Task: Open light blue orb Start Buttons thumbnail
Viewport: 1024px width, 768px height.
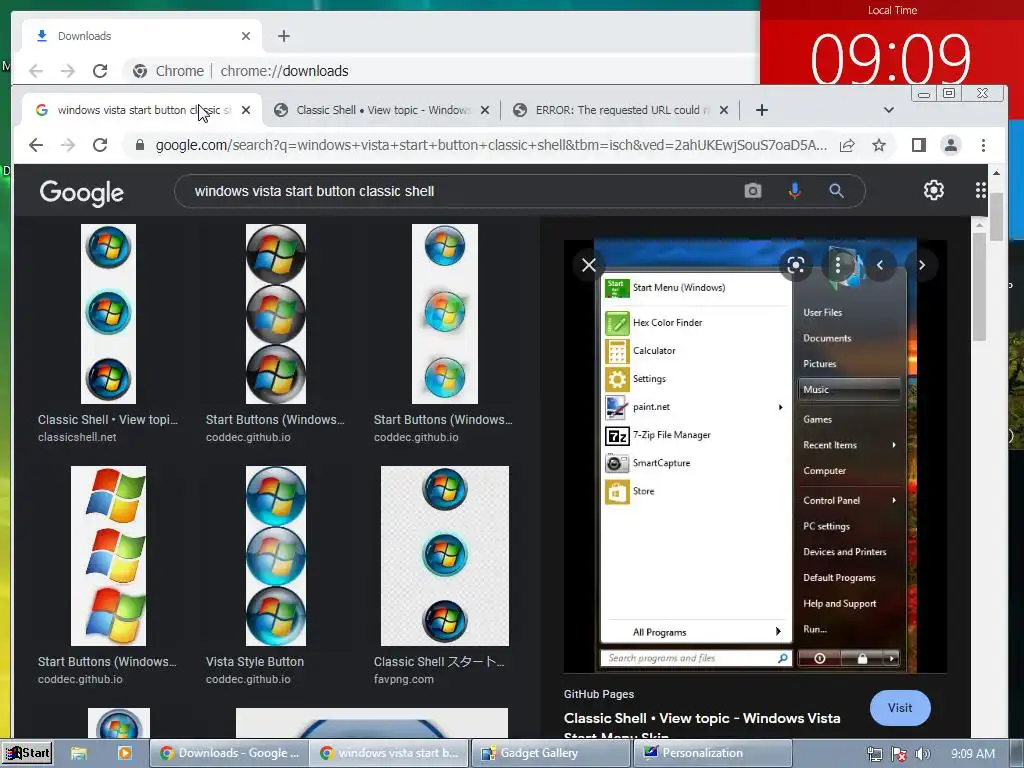Action: point(445,313)
